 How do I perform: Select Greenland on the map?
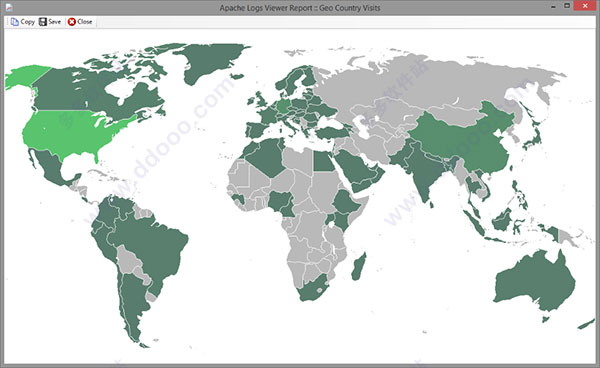(209, 61)
